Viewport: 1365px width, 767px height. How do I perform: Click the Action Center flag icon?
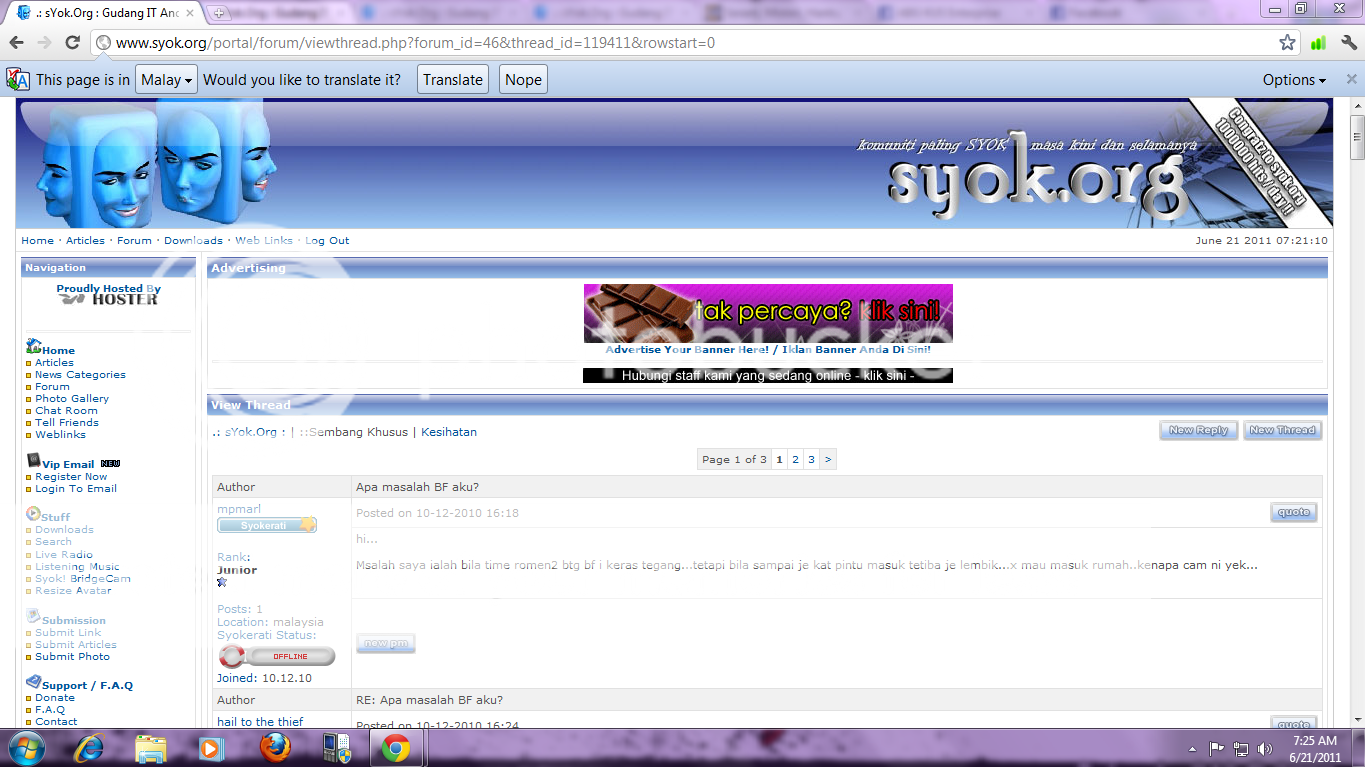coord(1217,748)
